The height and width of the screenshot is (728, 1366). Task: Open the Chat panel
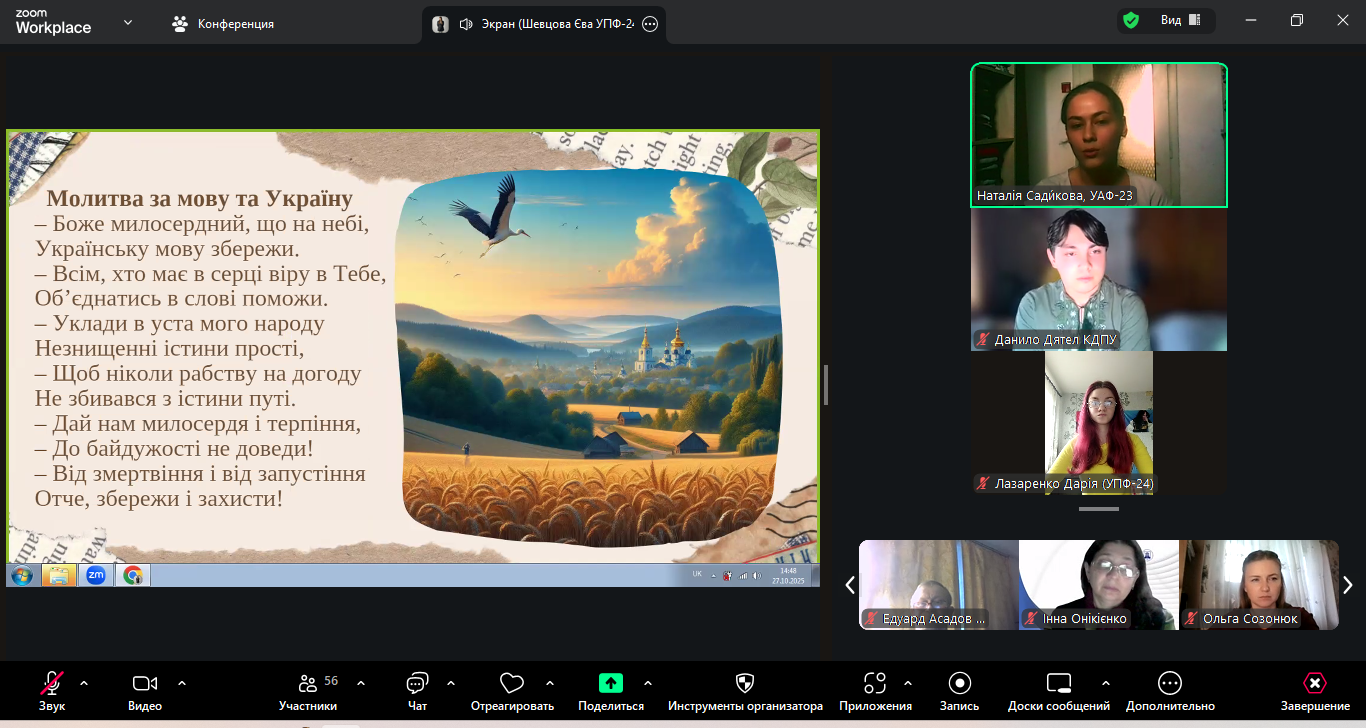tap(417, 684)
